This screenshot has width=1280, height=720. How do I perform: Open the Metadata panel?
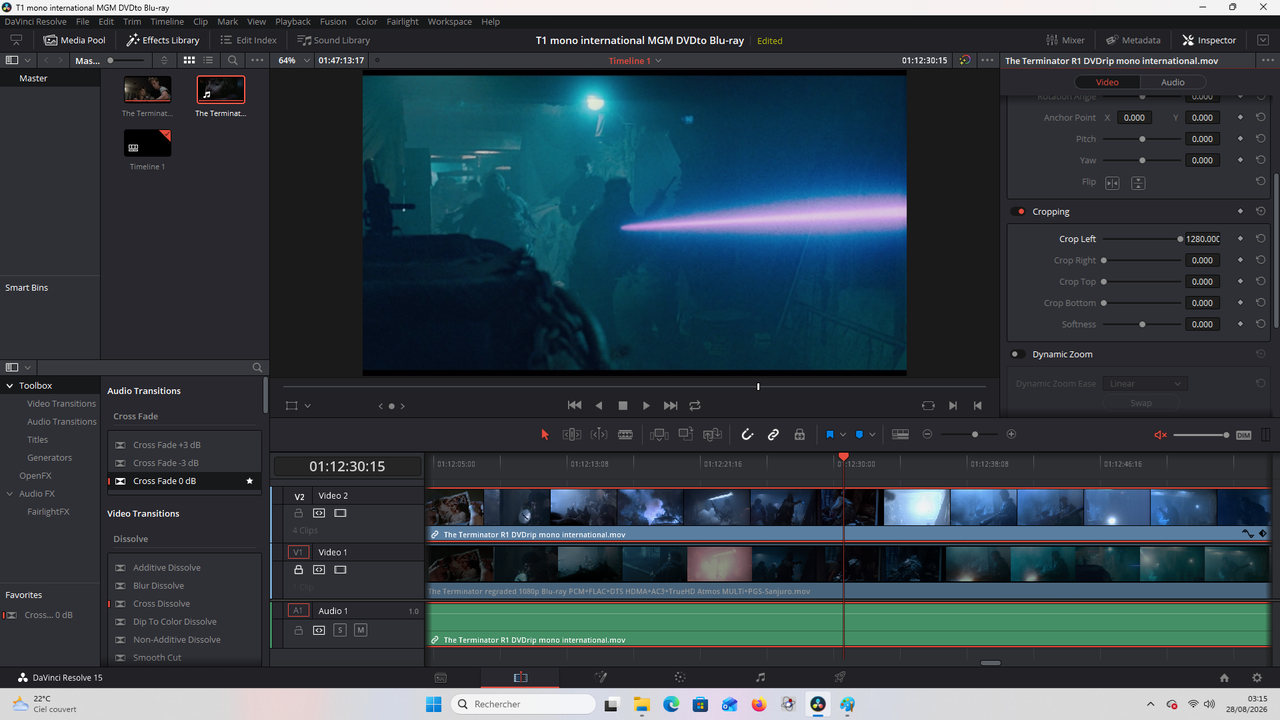coord(1133,40)
